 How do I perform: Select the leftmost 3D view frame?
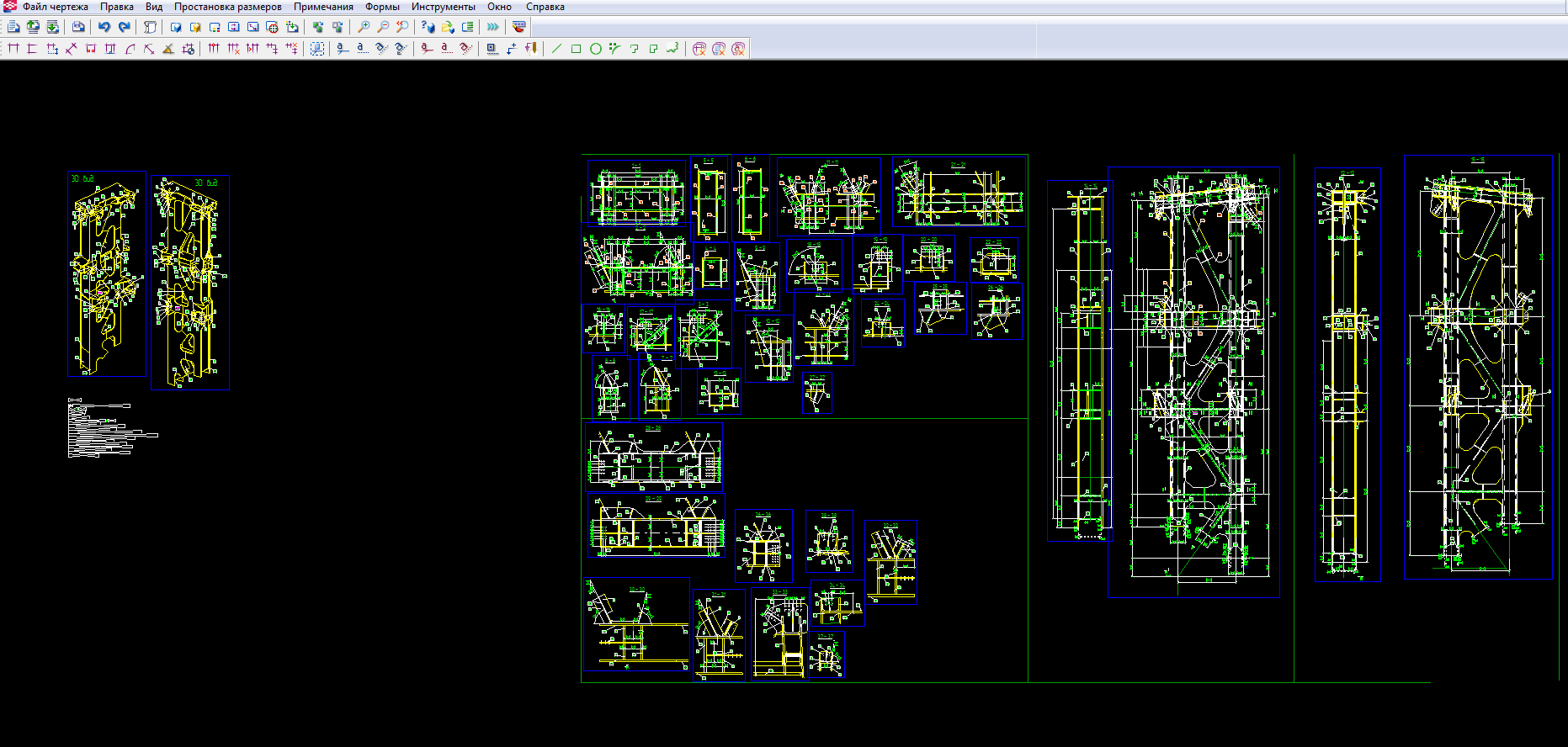pyautogui.click(x=106, y=274)
